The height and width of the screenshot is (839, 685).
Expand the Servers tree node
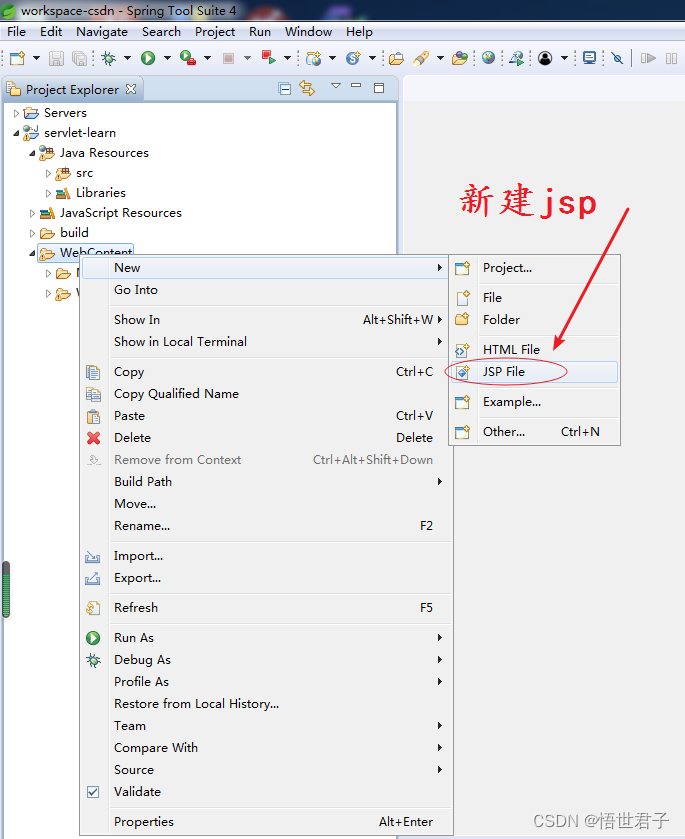pos(16,113)
